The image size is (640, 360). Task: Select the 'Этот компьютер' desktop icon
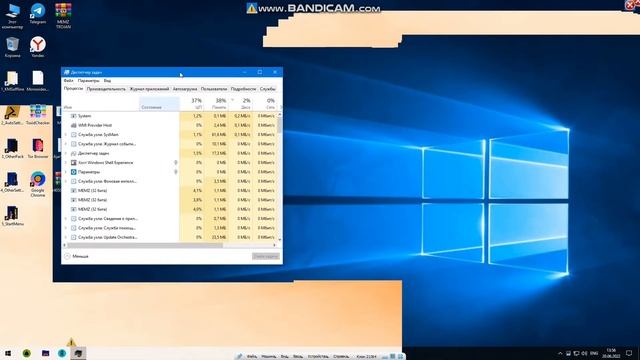tap(12, 16)
